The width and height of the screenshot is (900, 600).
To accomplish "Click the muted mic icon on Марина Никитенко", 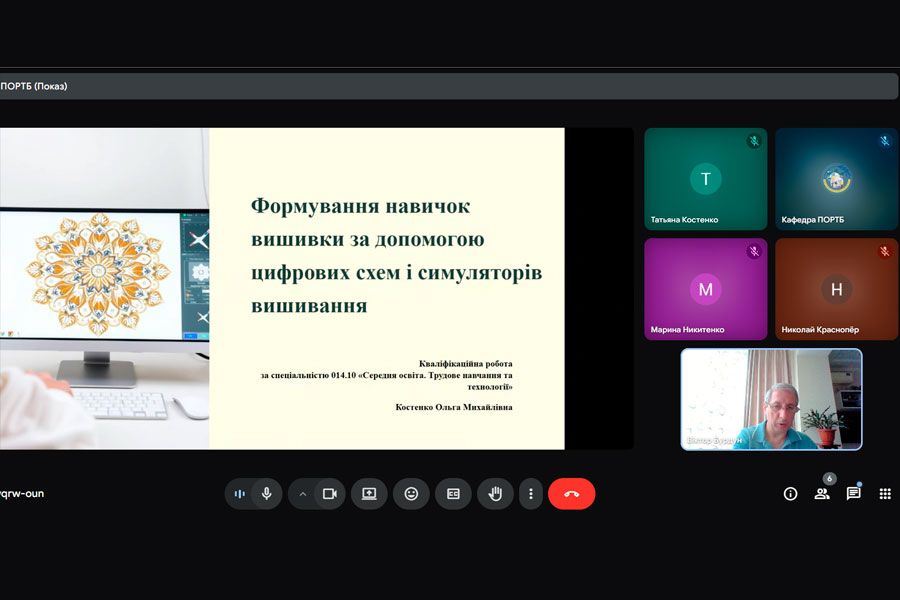I will [754, 251].
